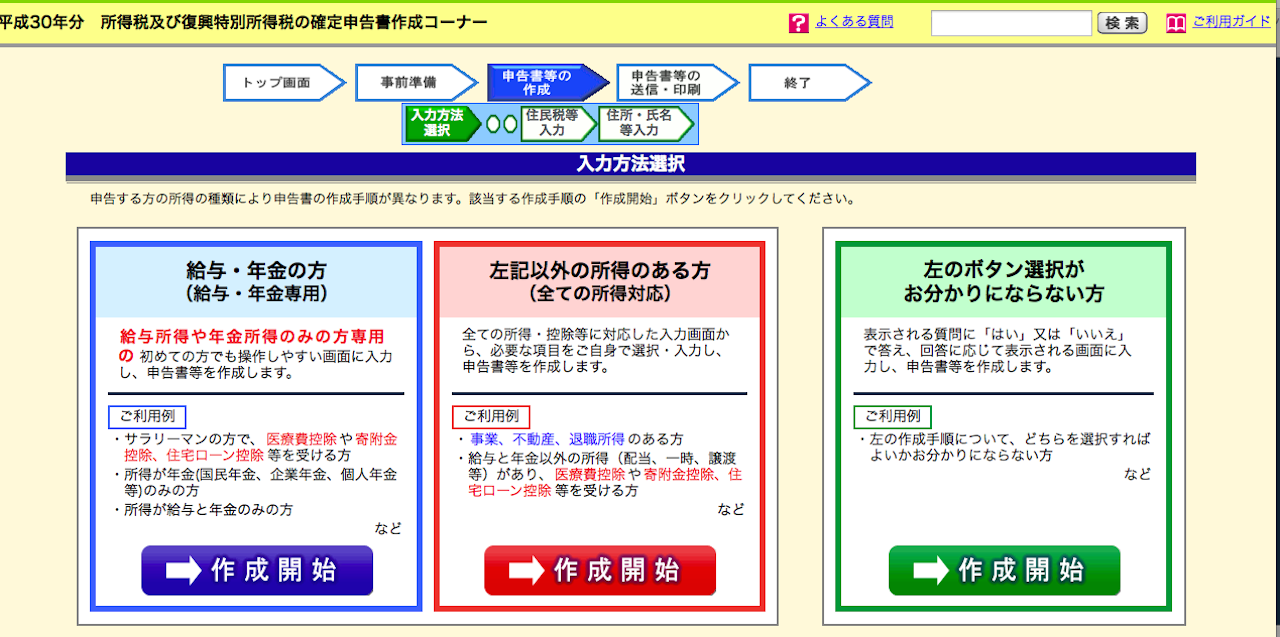This screenshot has width=1280, height=637.
Task: Click the book icon for ご利用ガイド
Action: point(1176,23)
